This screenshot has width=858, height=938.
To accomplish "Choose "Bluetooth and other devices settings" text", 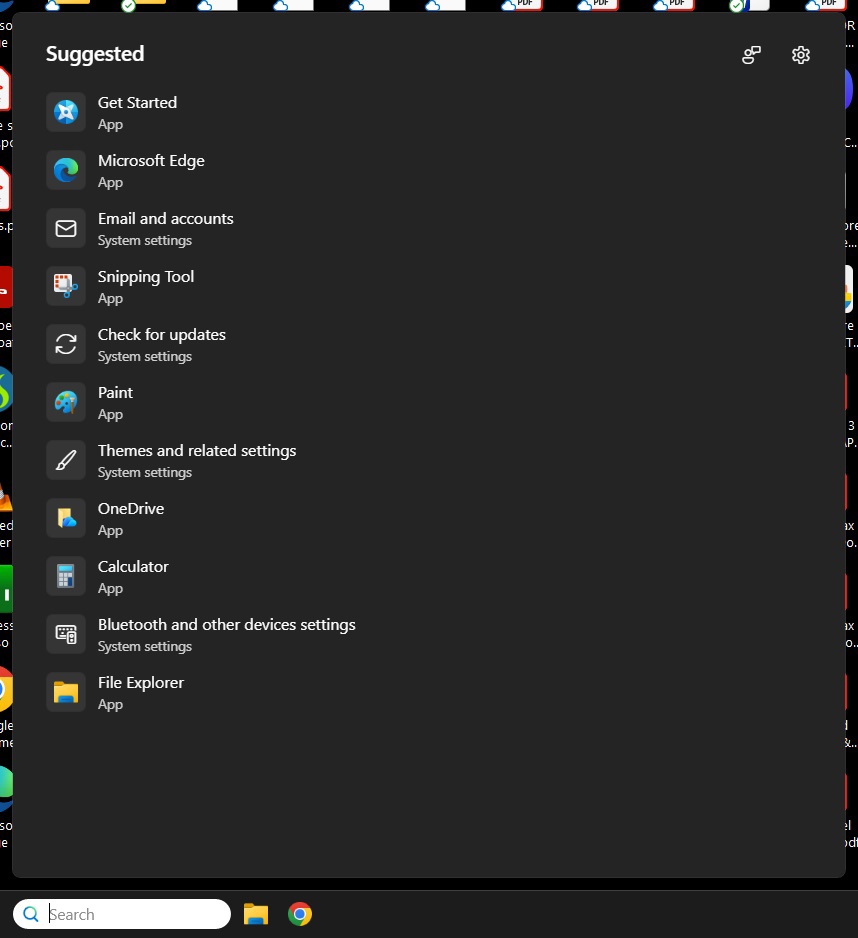I will pyautogui.click(x=227, y=625).
